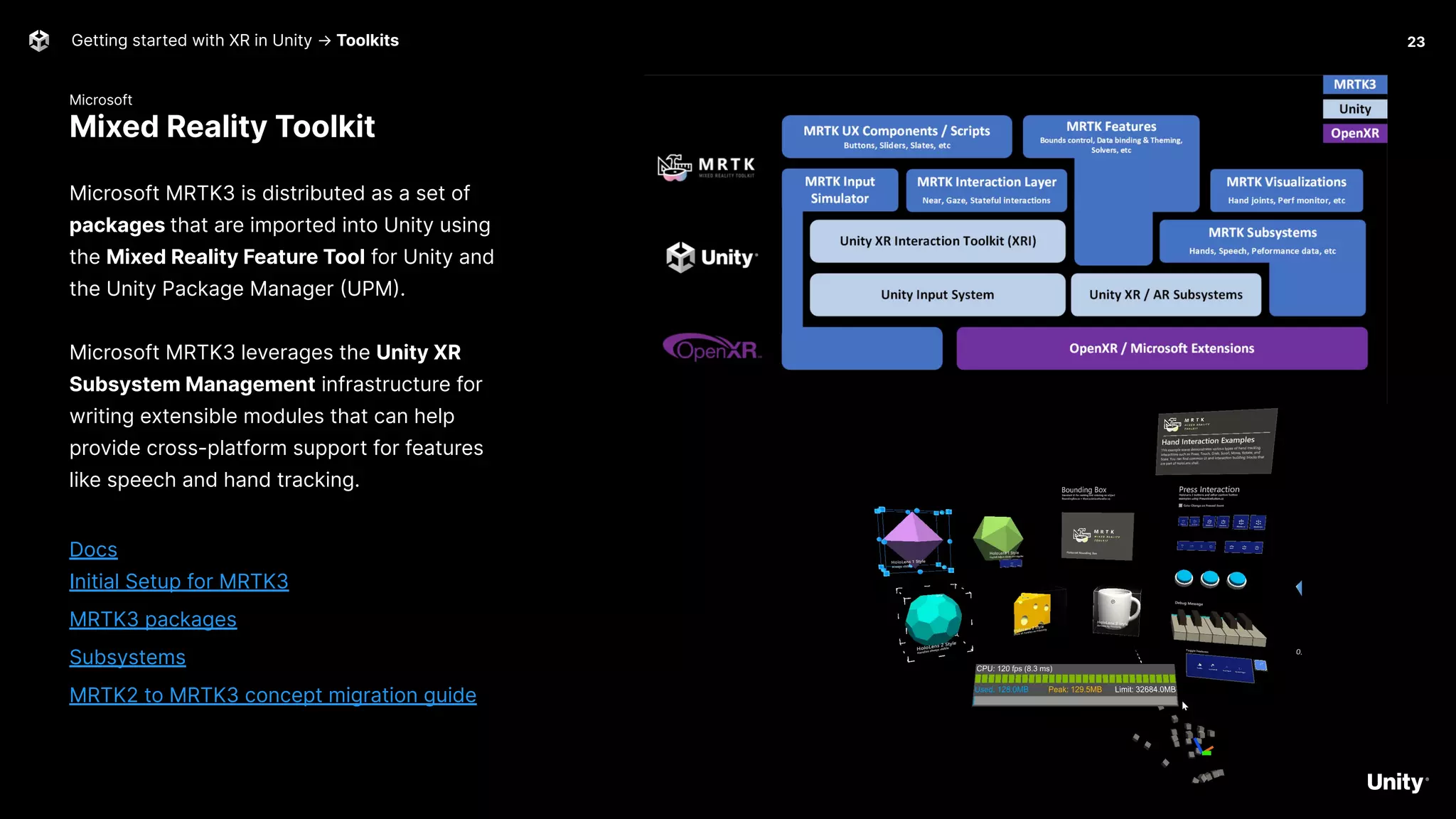Viewport: 1456px width, 819px height.
Task: Click the blue toggle features panel below piano
Action: point(1220,668)
